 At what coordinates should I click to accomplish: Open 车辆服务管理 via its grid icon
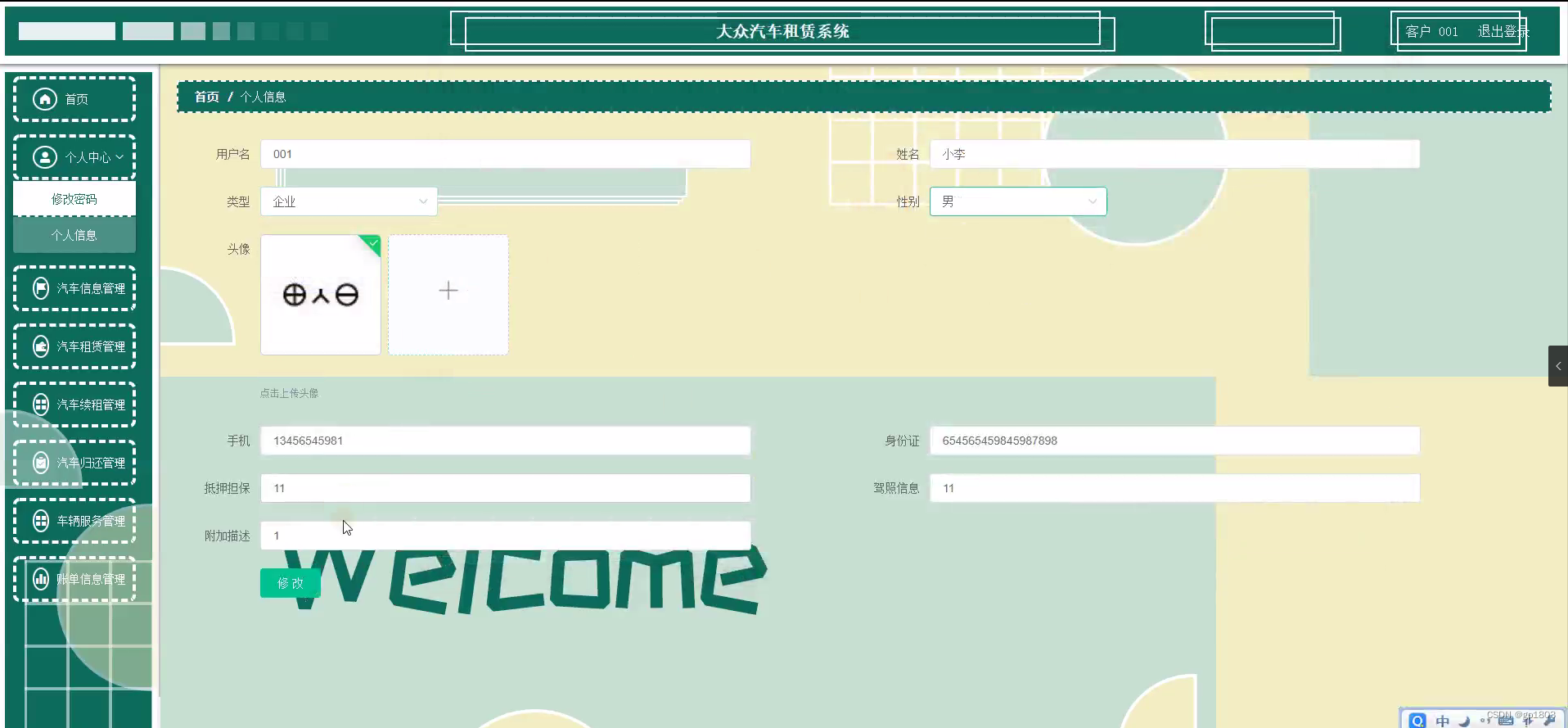coord(41,521)
